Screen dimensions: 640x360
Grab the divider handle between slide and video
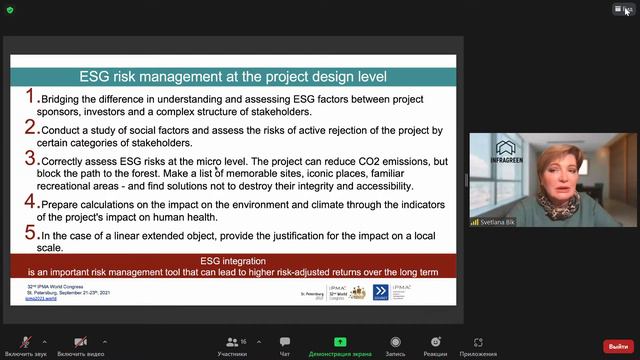[x=466, y=180]
